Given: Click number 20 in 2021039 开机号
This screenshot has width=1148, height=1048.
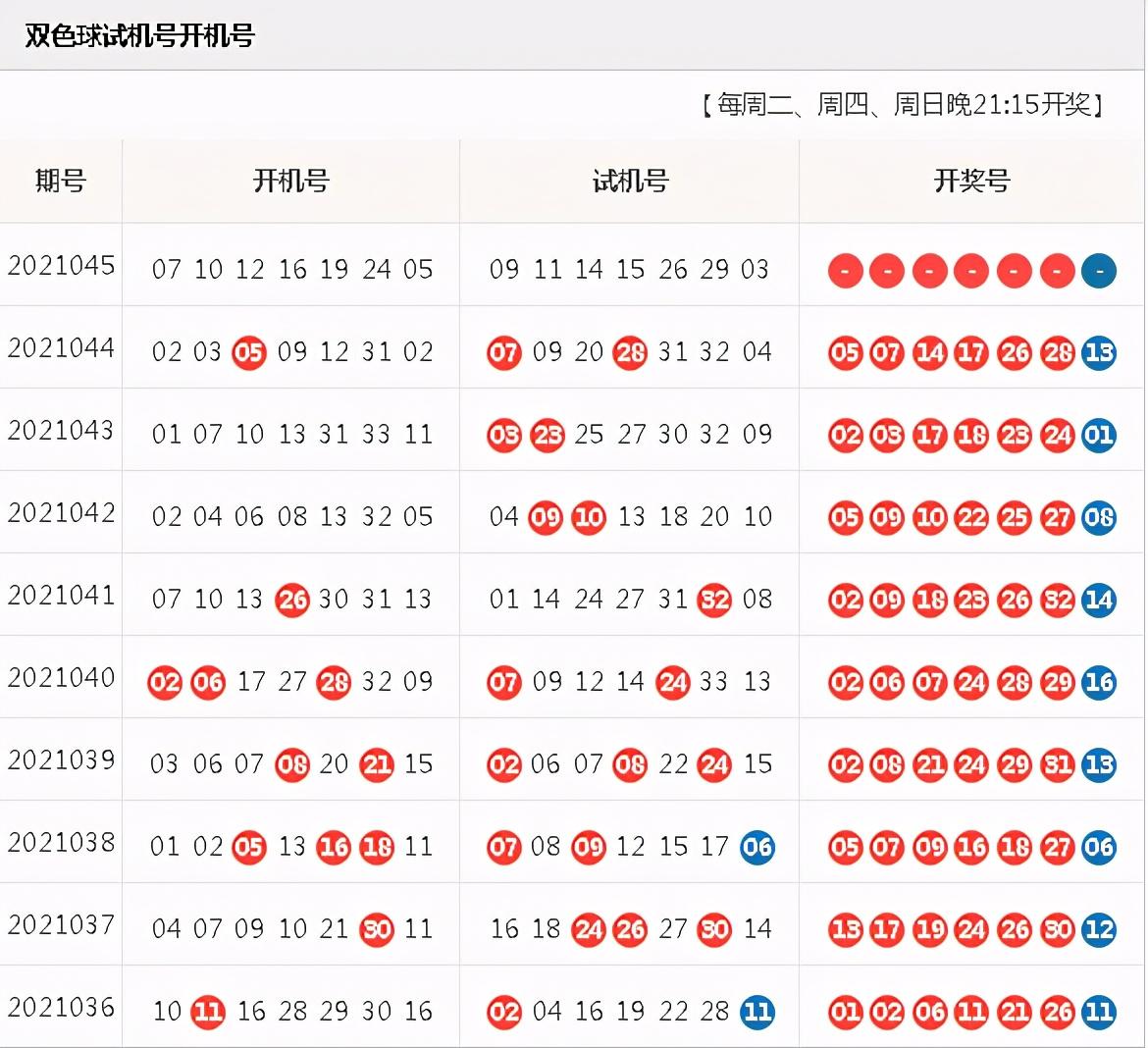Looking at the screenshot, I should tap(334, 763).
